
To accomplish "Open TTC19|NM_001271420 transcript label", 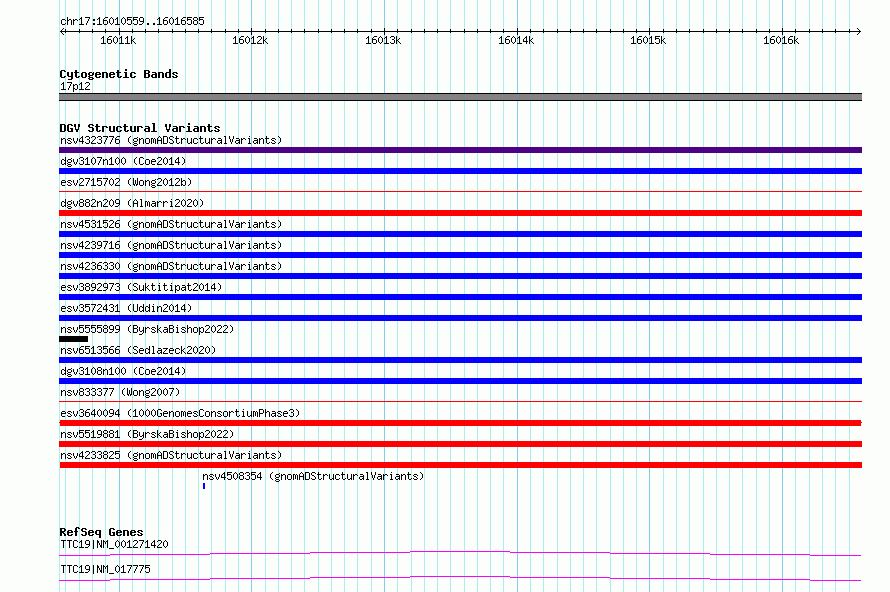I will [x=114, y=544].
